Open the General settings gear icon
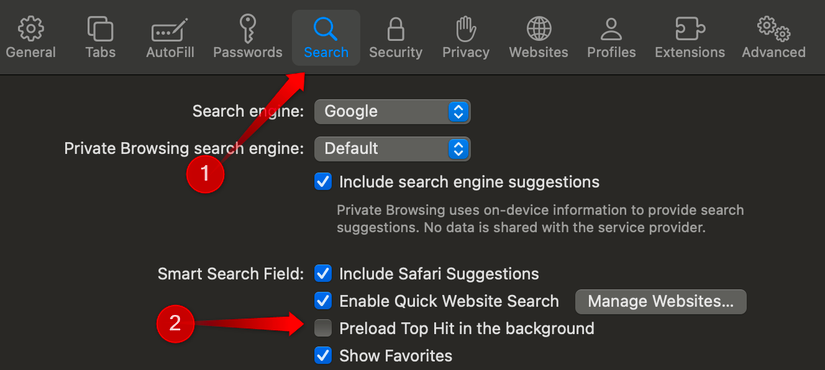 coord(31,28)
